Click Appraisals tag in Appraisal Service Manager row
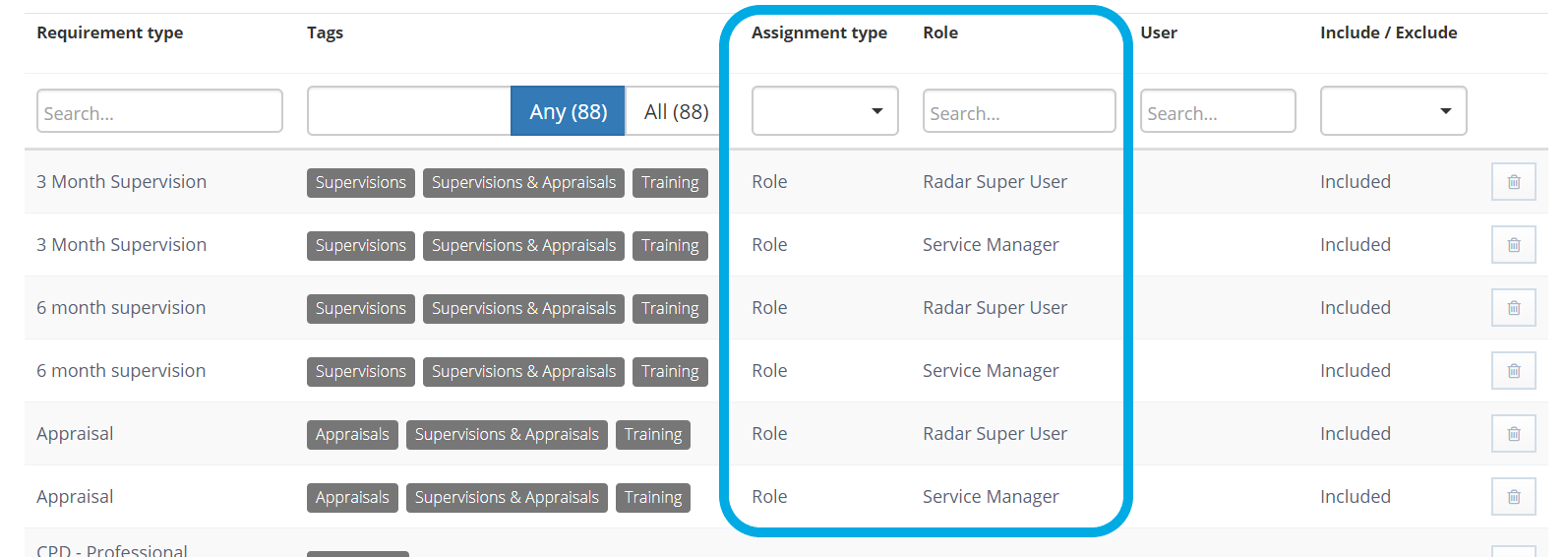1568x557 pixels. 352,497
